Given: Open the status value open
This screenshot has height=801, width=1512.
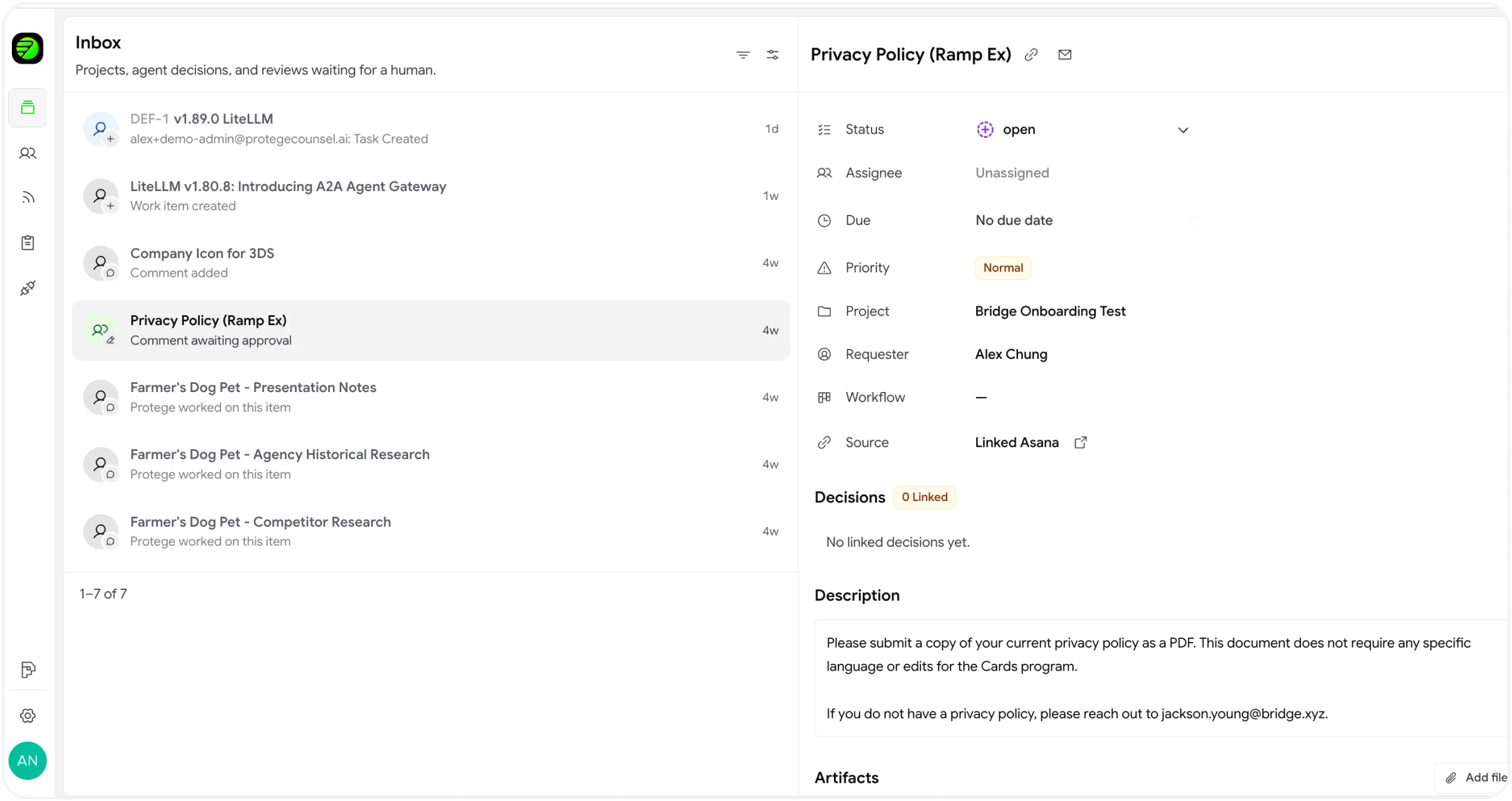Looking at the screenshot, I should point(1006,130).
